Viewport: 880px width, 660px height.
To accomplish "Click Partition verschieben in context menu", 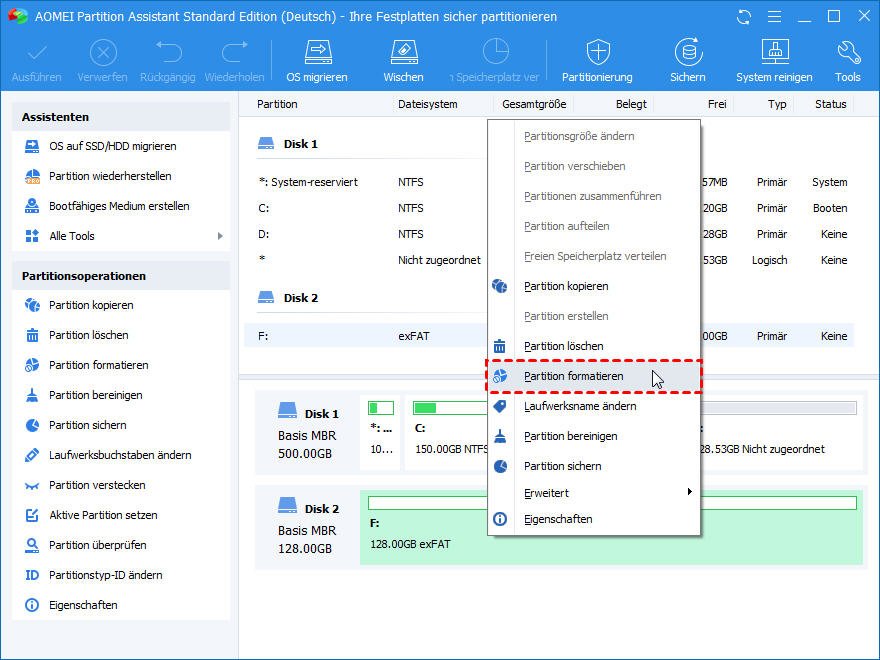I will pos(594,166).
